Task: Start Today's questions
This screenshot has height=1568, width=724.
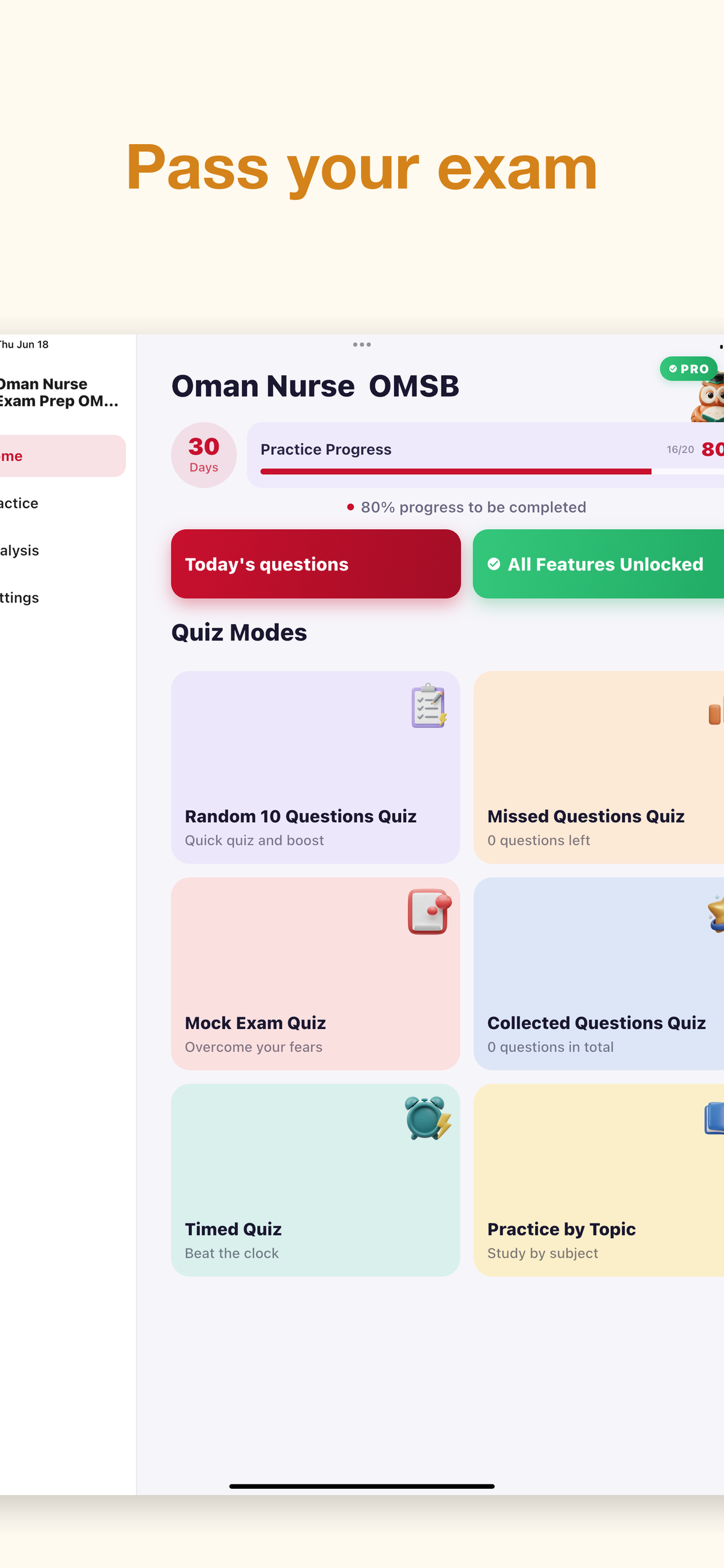Action: (316, 563)
